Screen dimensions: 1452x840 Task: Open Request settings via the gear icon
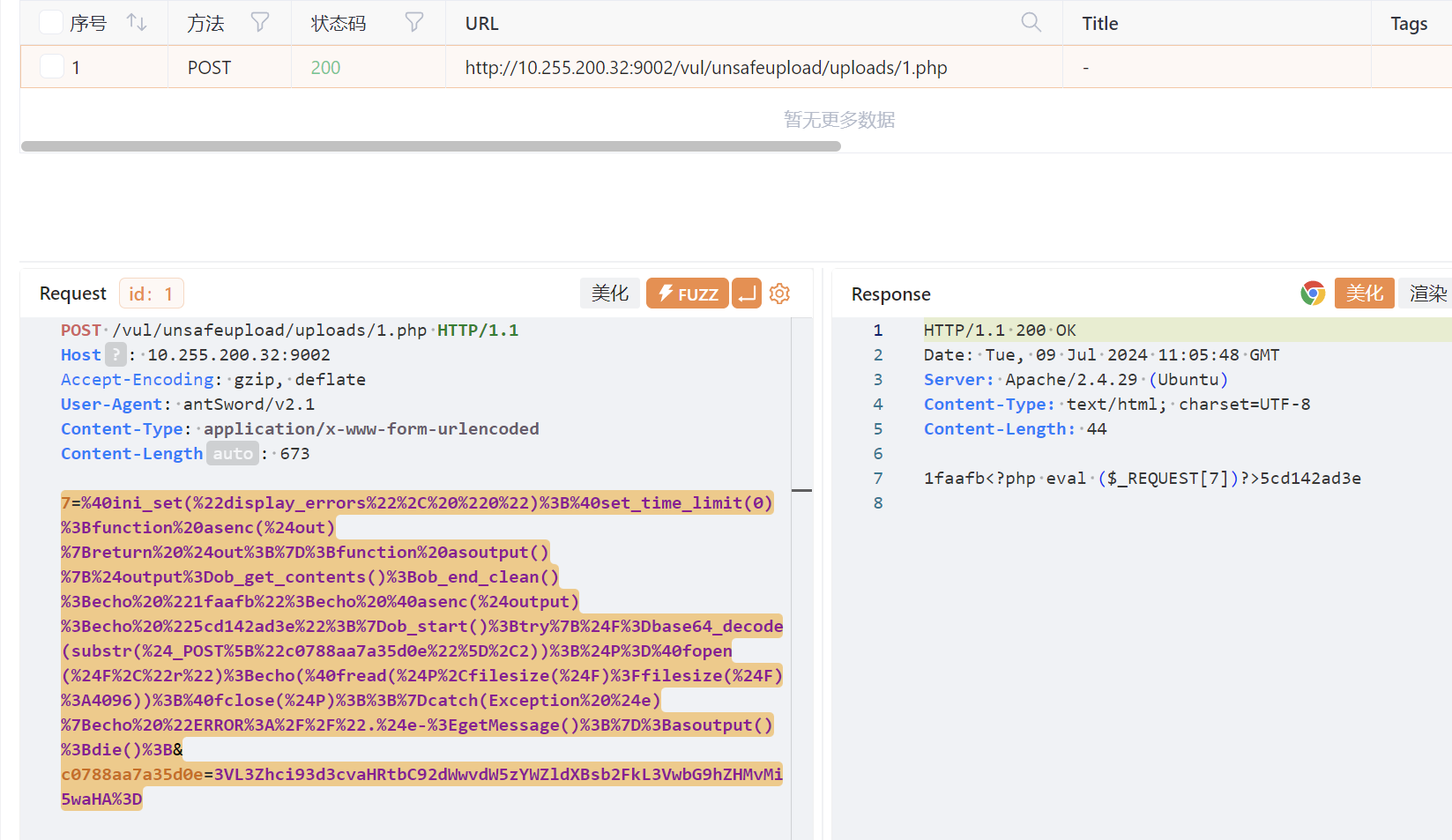(779, 294)
